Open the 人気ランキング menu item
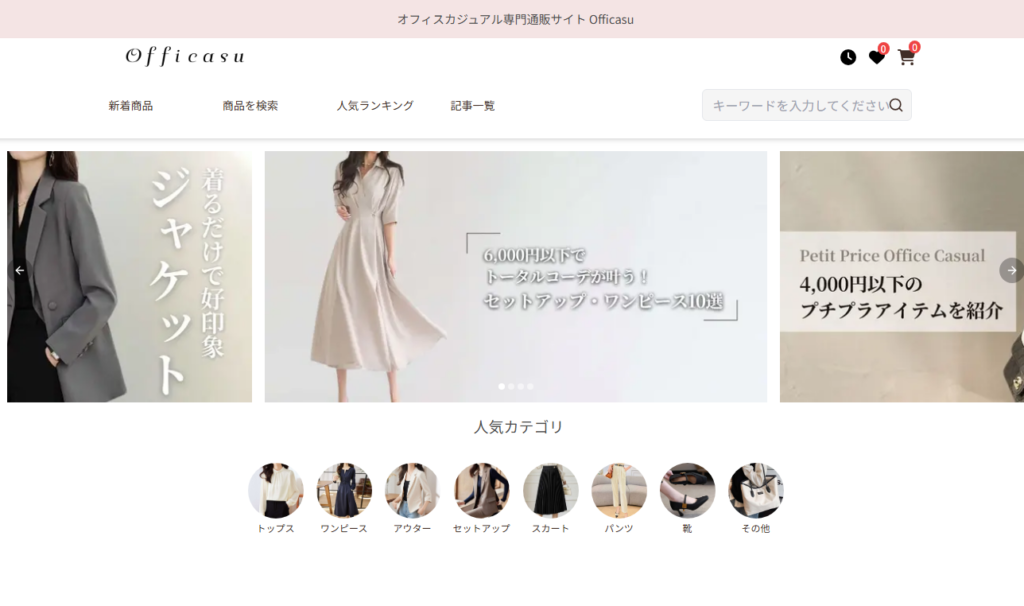 tap(375, 105)
